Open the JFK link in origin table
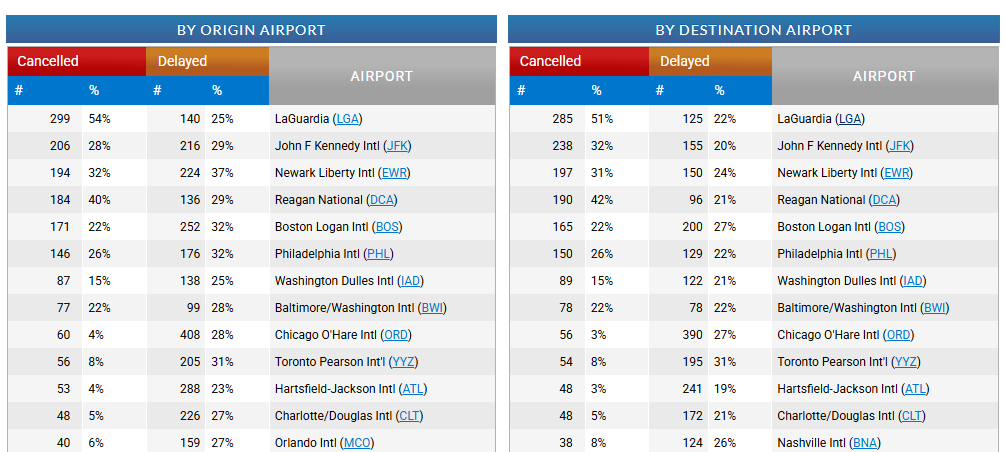Screen dimensions: 1006x452 click(x=397, y=146)
